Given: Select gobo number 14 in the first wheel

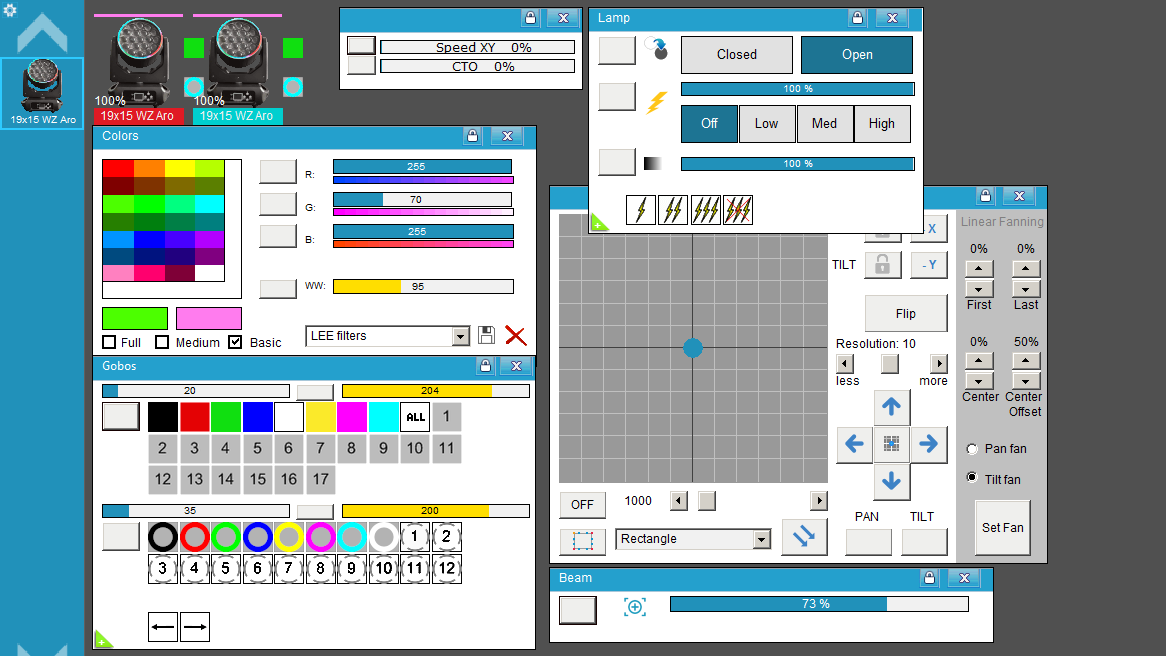Looking at the screenshot, I should pos(226,479).
